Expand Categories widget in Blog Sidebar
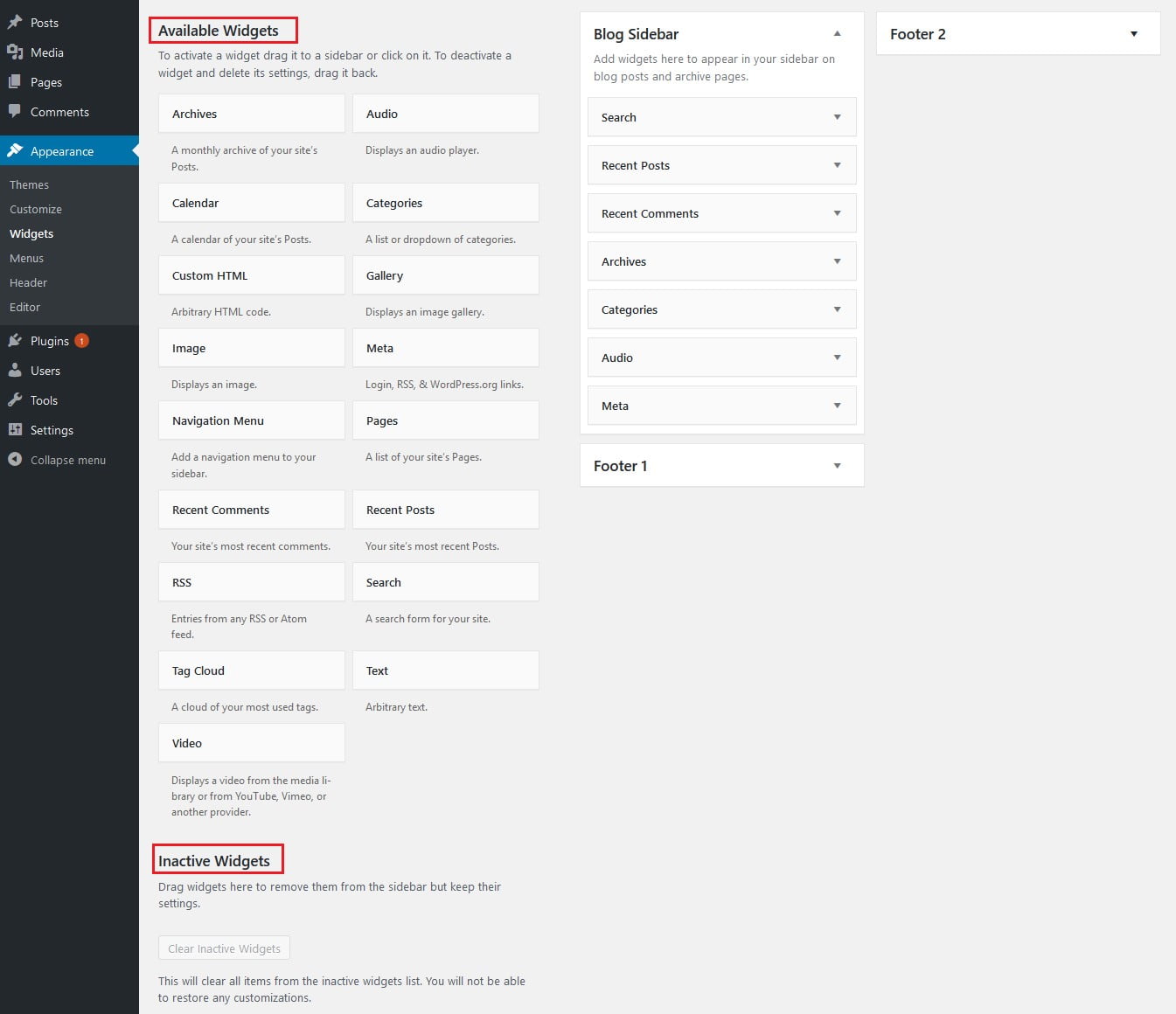Screen dimensions: 1176x1014 [x=837, y=309]
